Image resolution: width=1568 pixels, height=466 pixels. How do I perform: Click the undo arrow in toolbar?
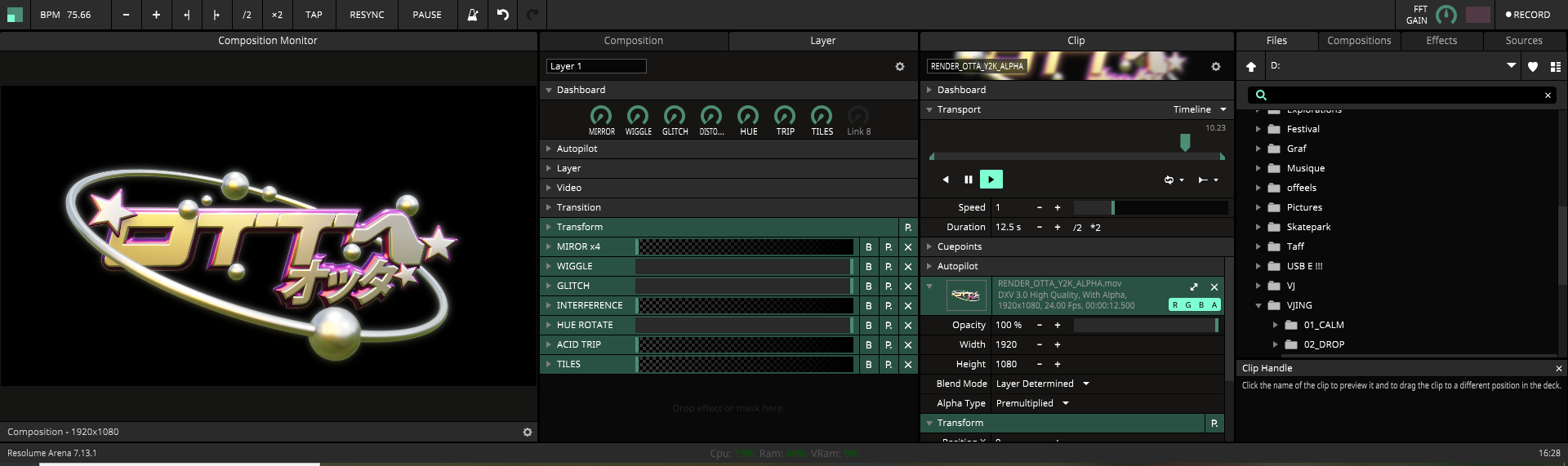(503, 15)
